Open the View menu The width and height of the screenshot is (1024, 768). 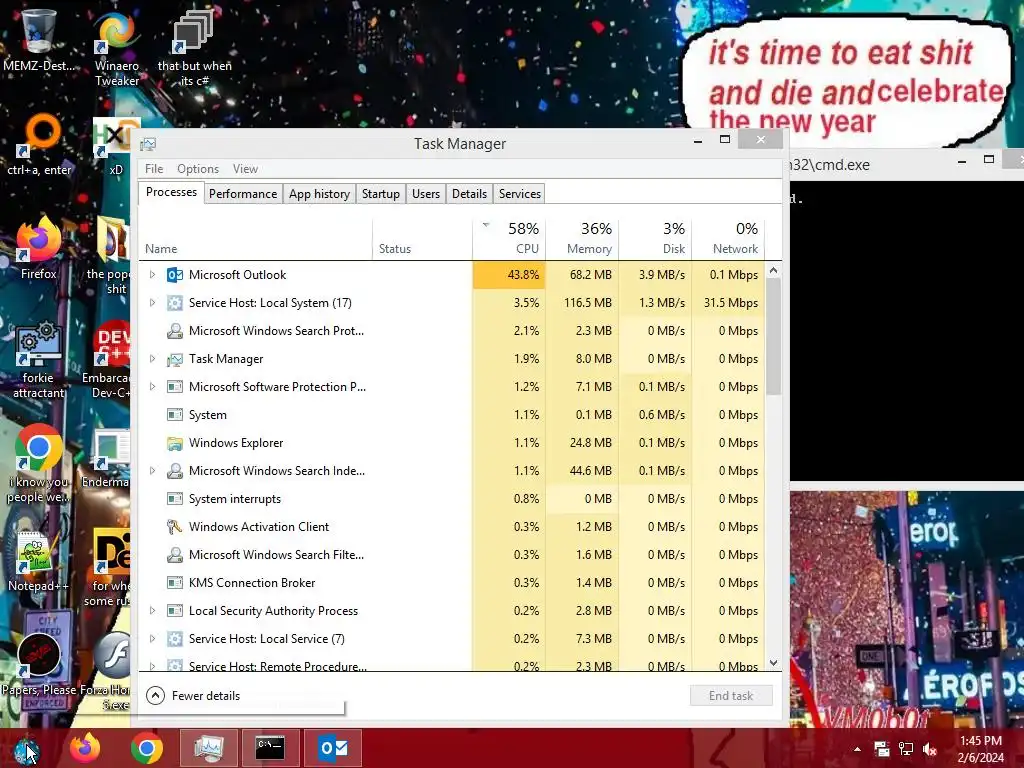click(246, 169)
